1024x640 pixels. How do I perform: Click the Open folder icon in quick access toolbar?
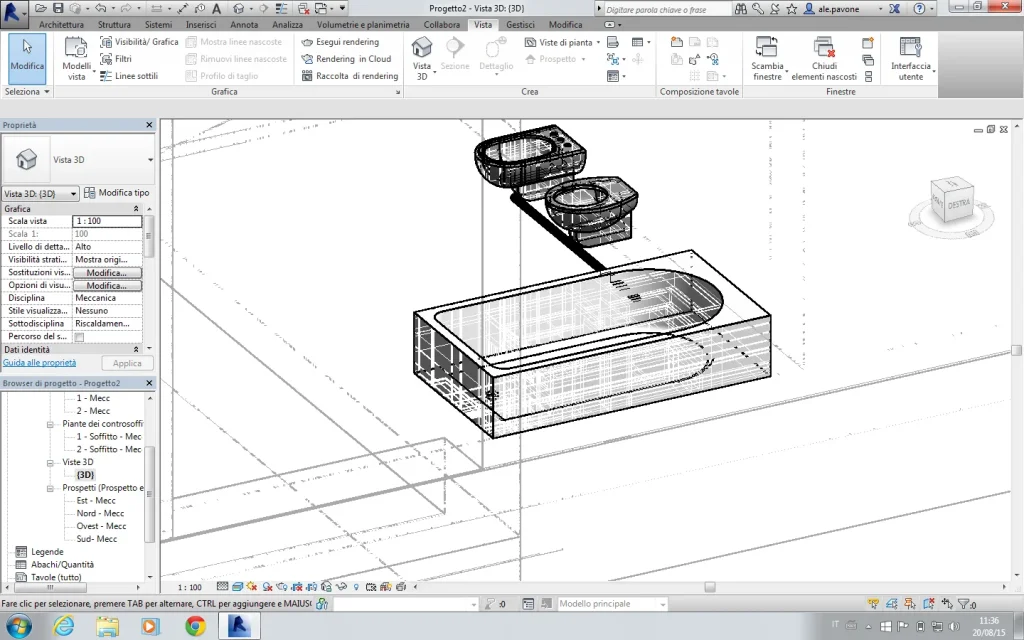pos(41,8)
